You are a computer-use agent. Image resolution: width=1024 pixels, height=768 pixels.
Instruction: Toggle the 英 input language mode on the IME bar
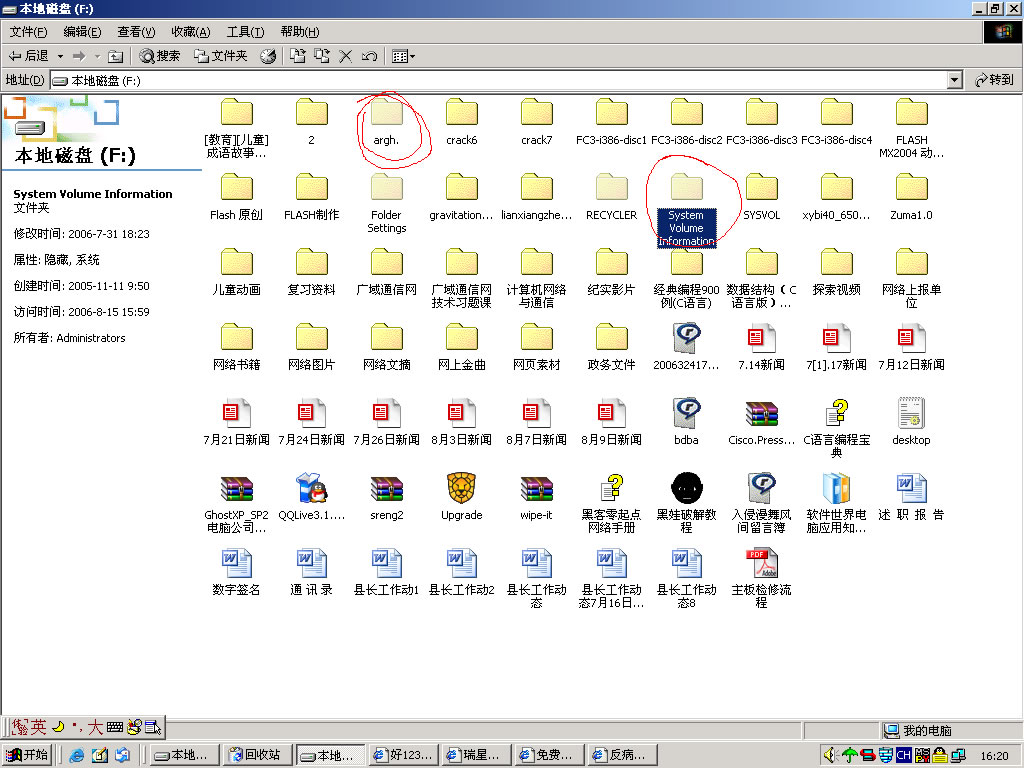[x=38, y=727]
